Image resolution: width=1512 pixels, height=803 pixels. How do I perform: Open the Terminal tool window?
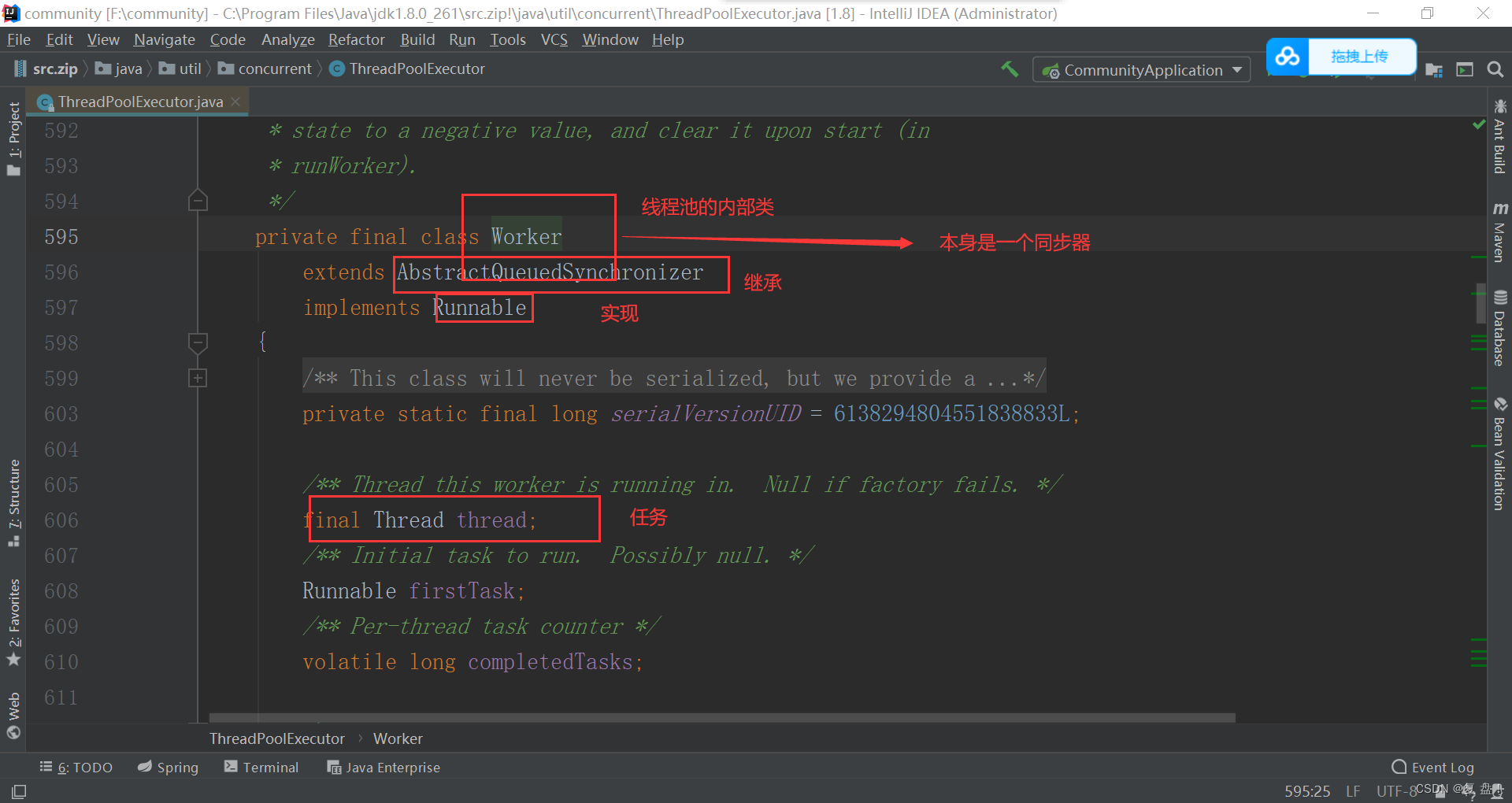[261, 768]
